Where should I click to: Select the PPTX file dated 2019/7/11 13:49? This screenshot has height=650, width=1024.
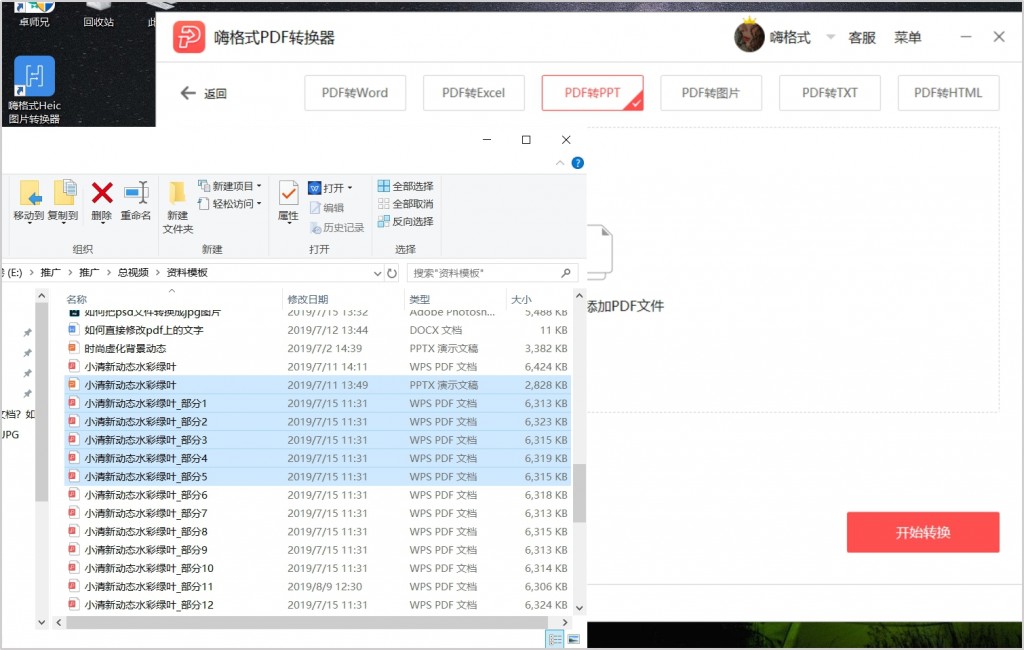pyautogui.click(x=318, y=385)
